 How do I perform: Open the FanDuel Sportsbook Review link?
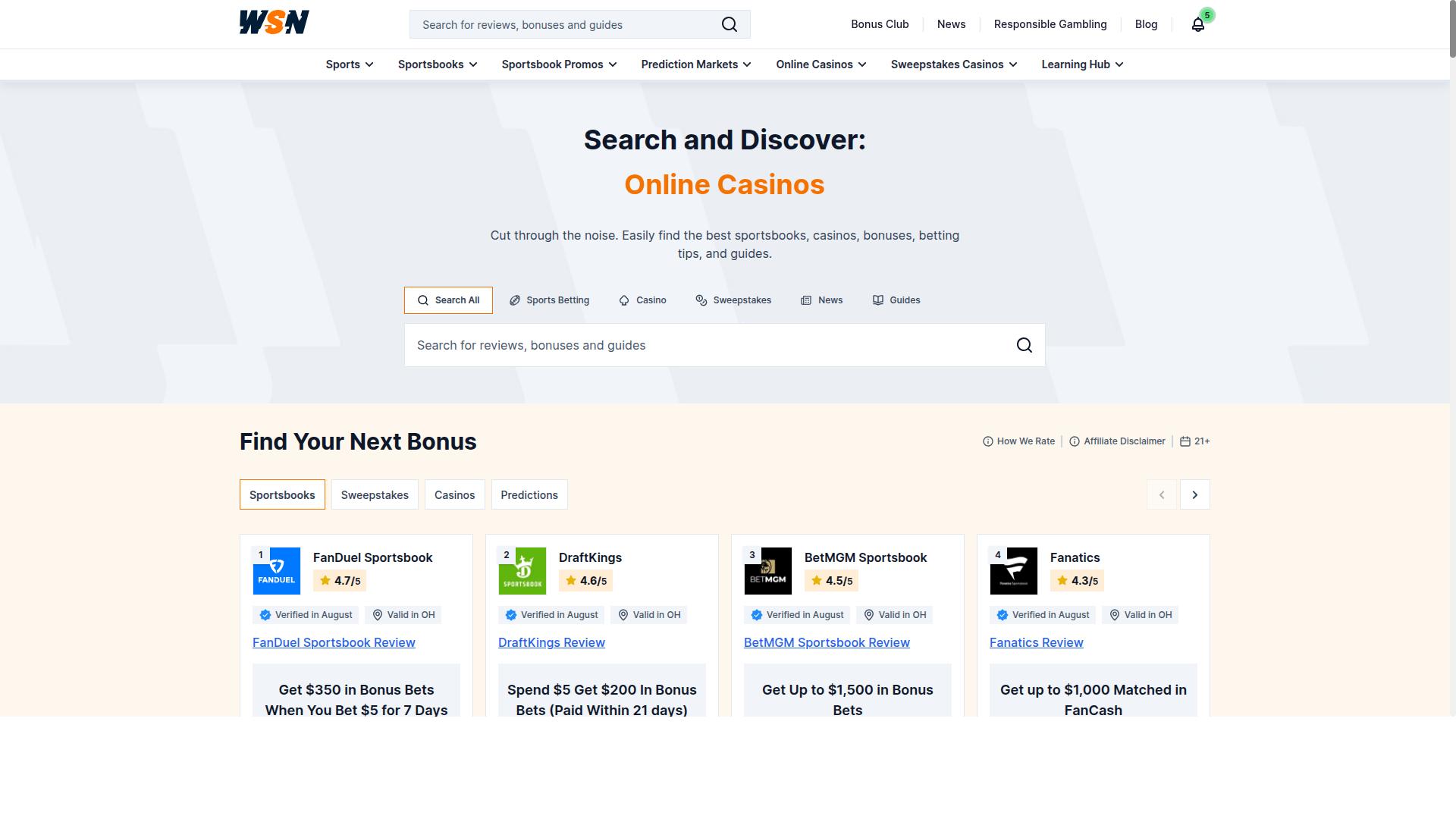(334, 642)
